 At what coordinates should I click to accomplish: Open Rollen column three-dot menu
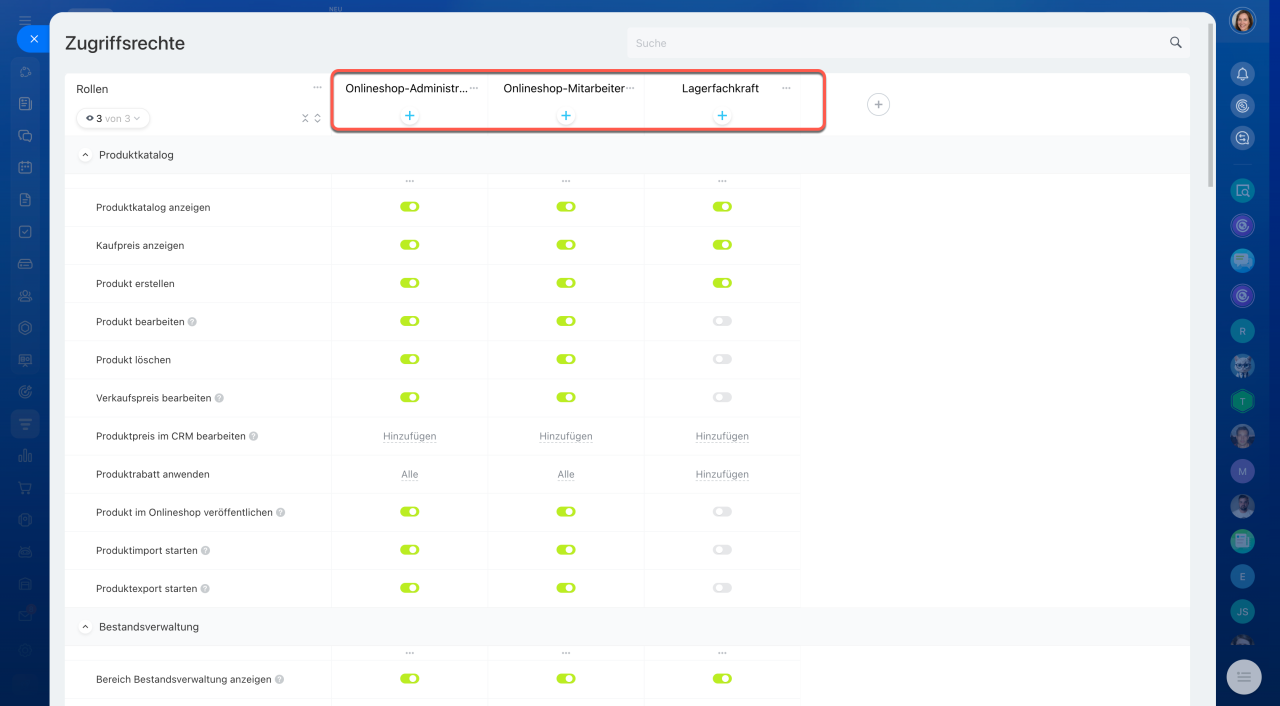[318, 88]
